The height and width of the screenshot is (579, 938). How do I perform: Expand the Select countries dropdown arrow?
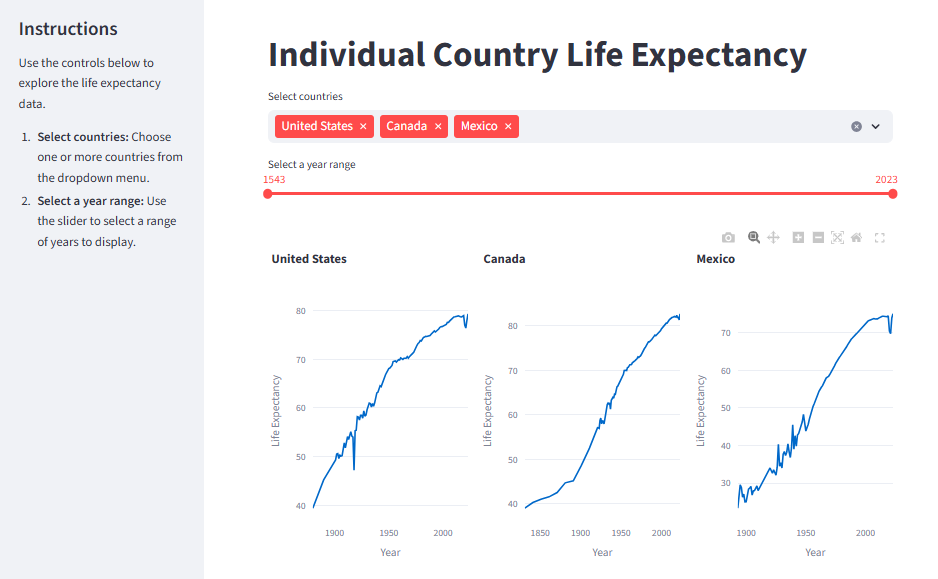coord(876,126)
